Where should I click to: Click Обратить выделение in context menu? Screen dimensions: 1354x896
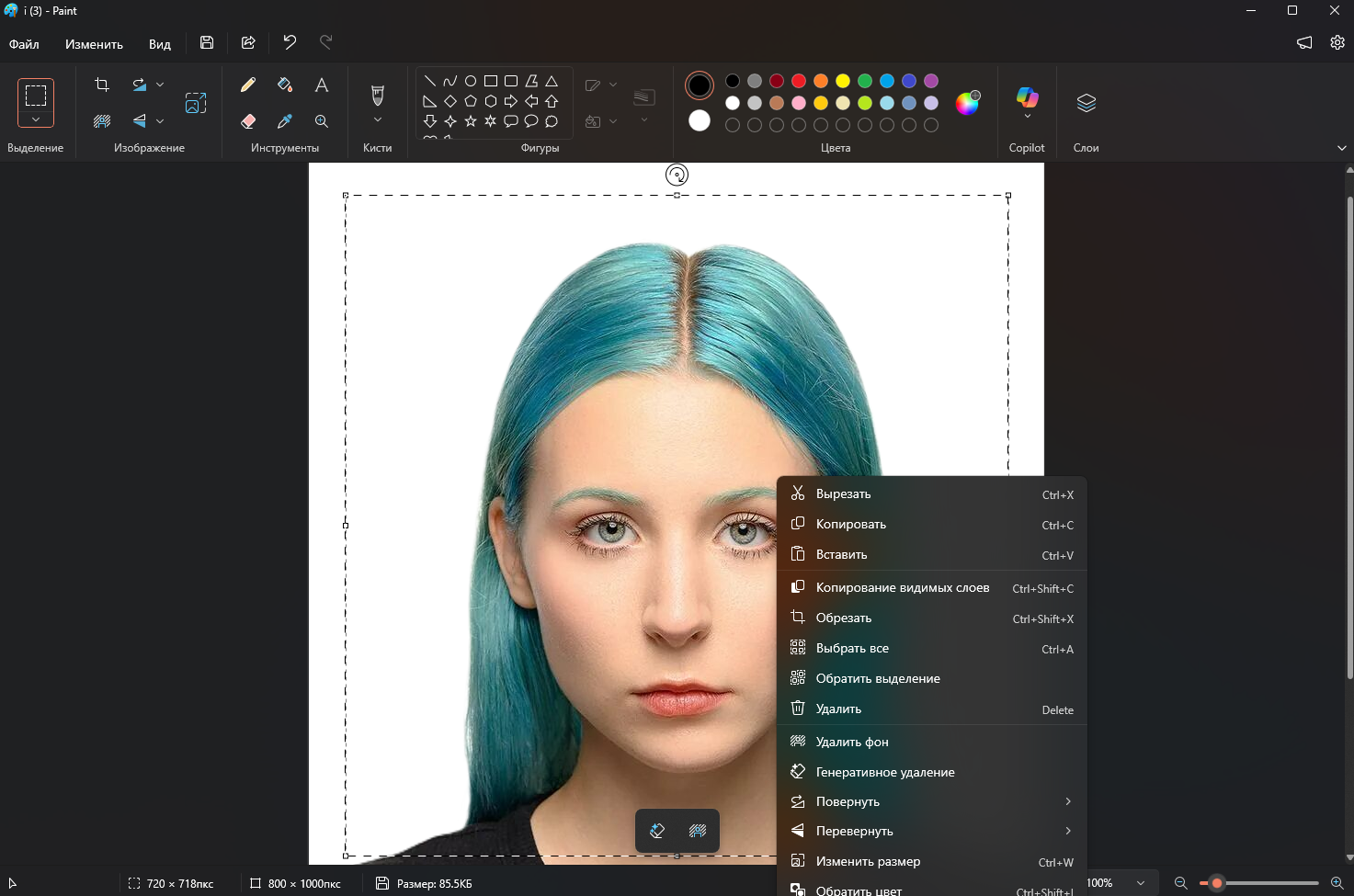click(932, 678)
